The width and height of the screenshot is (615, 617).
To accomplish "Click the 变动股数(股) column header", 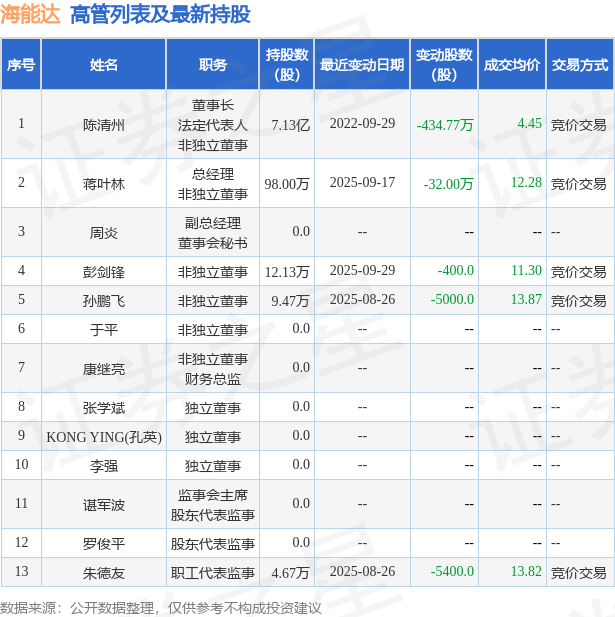I will (444, 65).
